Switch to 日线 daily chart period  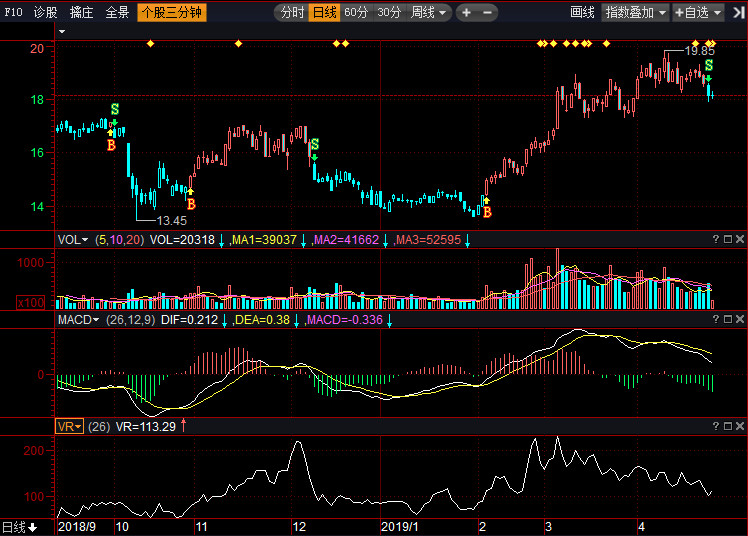point(323,13)
